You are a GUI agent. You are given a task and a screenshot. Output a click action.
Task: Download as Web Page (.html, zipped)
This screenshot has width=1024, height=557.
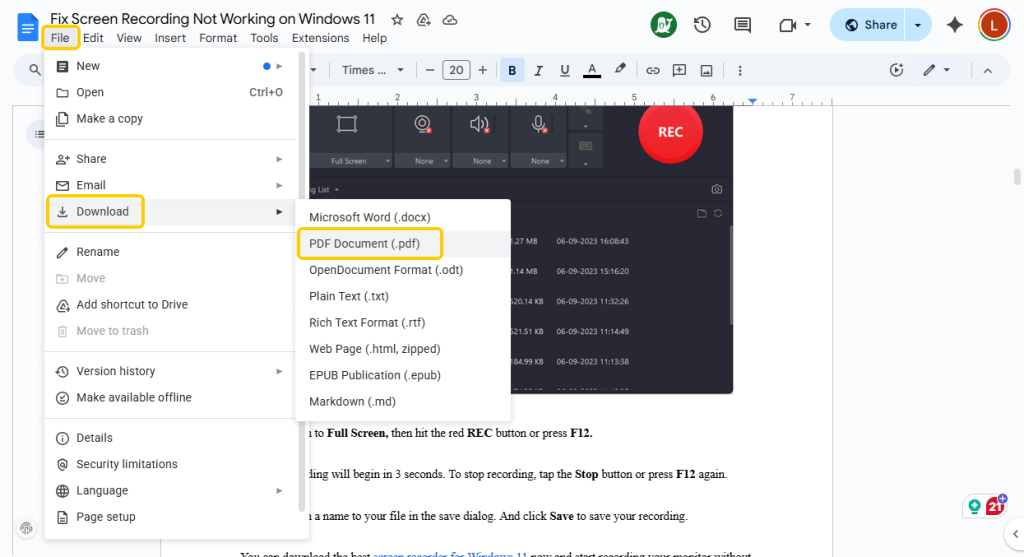coord(403,349)
